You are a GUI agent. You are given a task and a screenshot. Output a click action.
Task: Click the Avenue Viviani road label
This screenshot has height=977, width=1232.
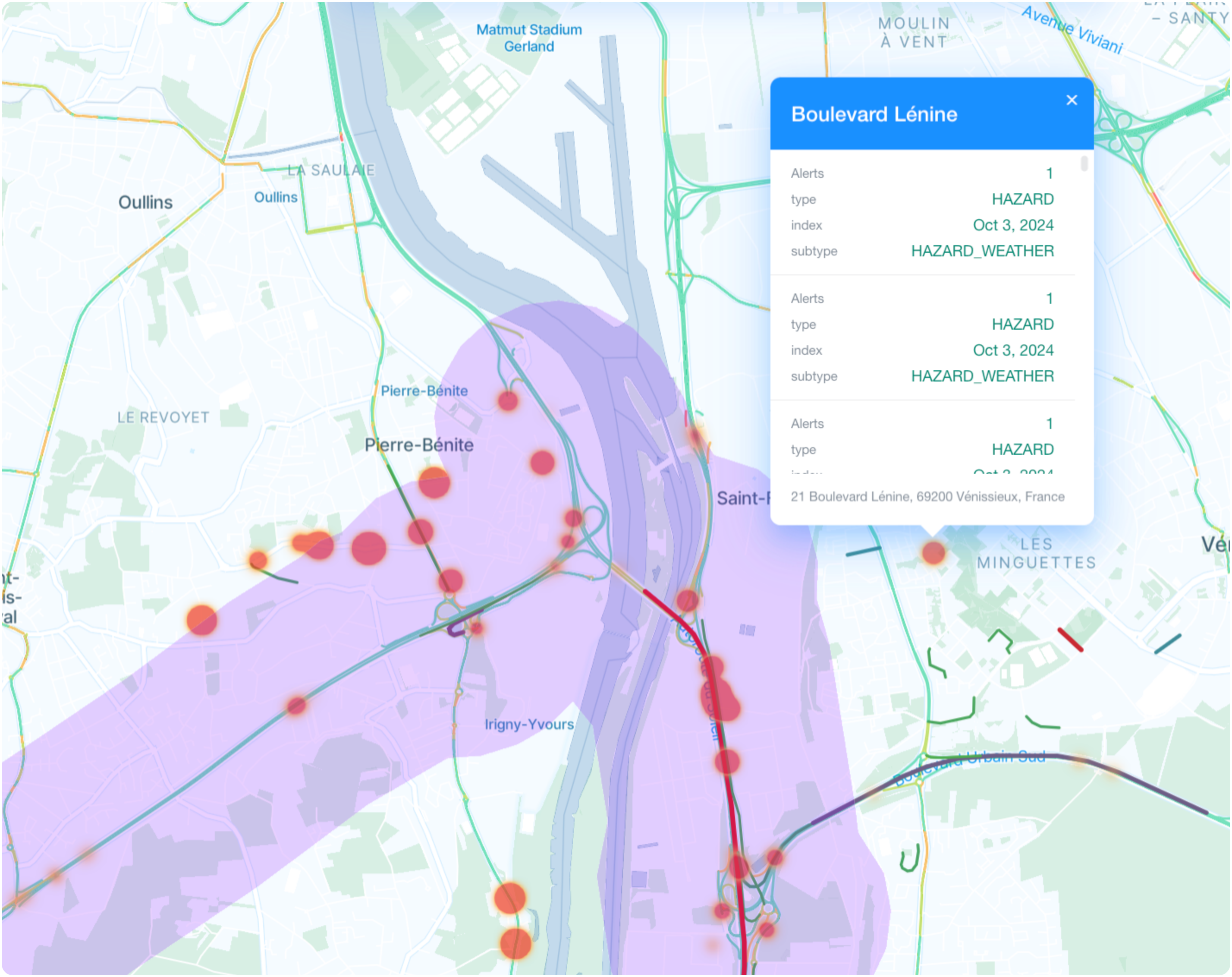1072,30
